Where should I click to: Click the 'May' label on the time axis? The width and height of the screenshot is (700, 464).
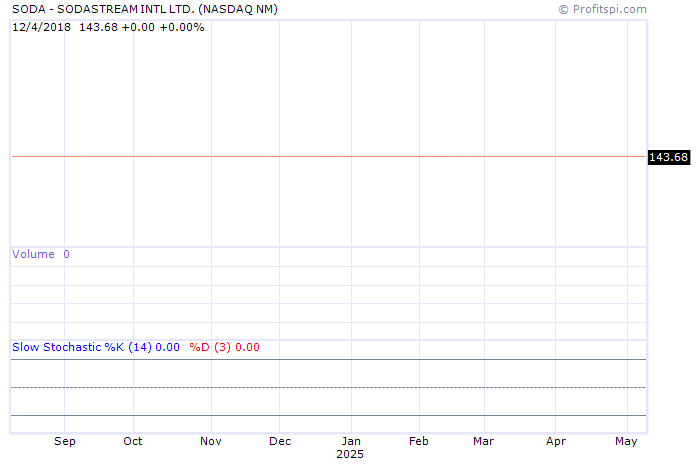(626, 442)
